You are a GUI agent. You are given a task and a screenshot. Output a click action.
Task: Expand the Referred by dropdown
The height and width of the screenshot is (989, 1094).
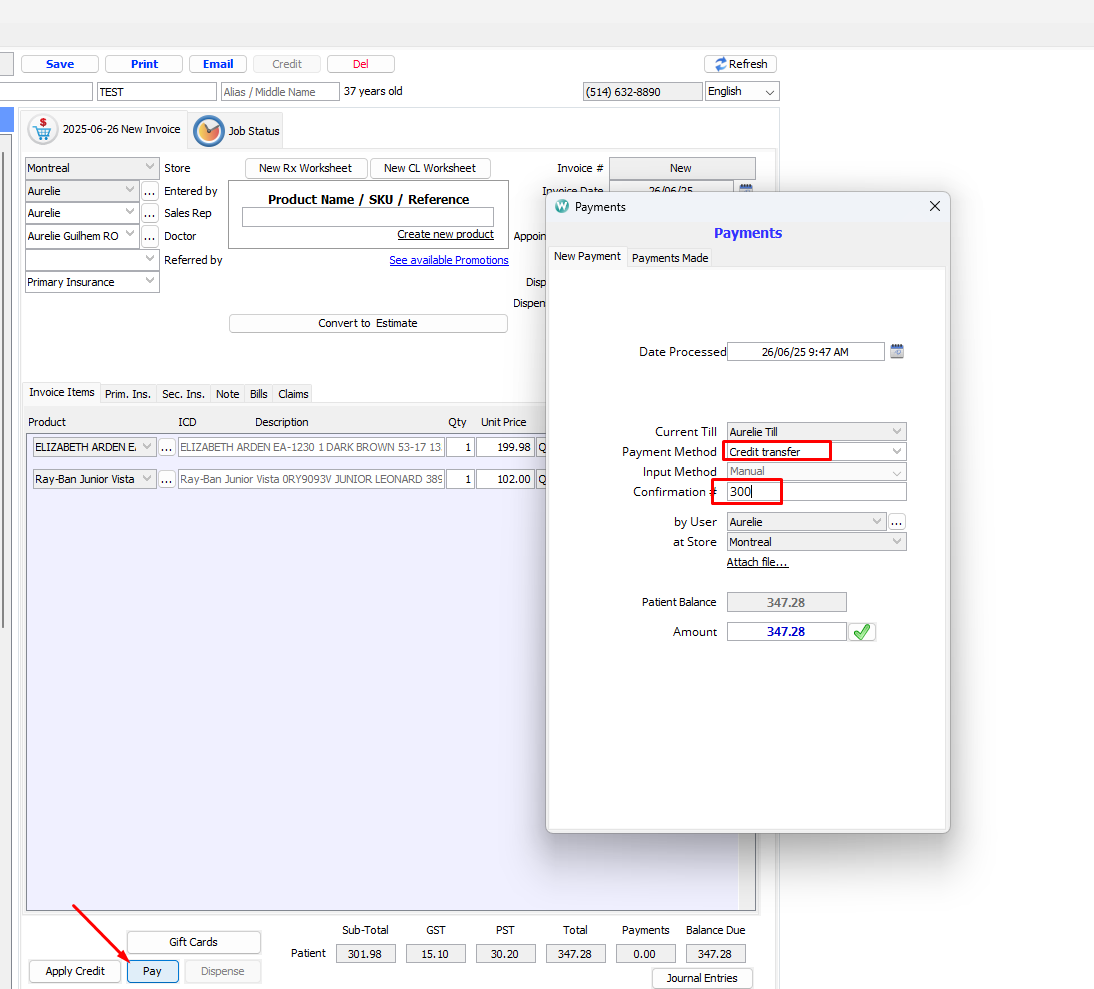pyautogui.click(x=149, y=259)
